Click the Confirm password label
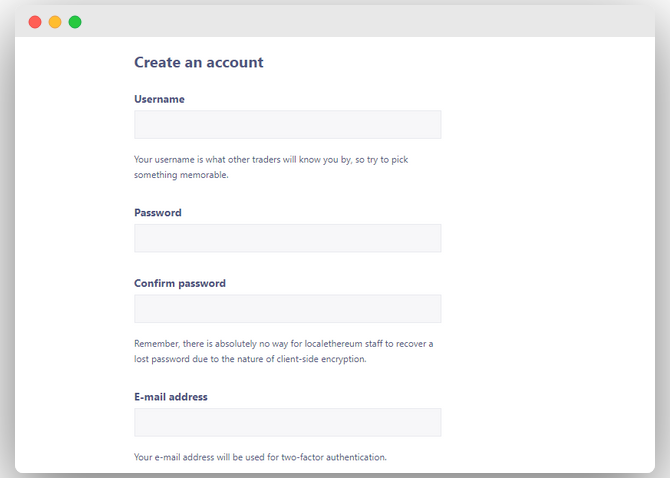 [x=180, y=284]
